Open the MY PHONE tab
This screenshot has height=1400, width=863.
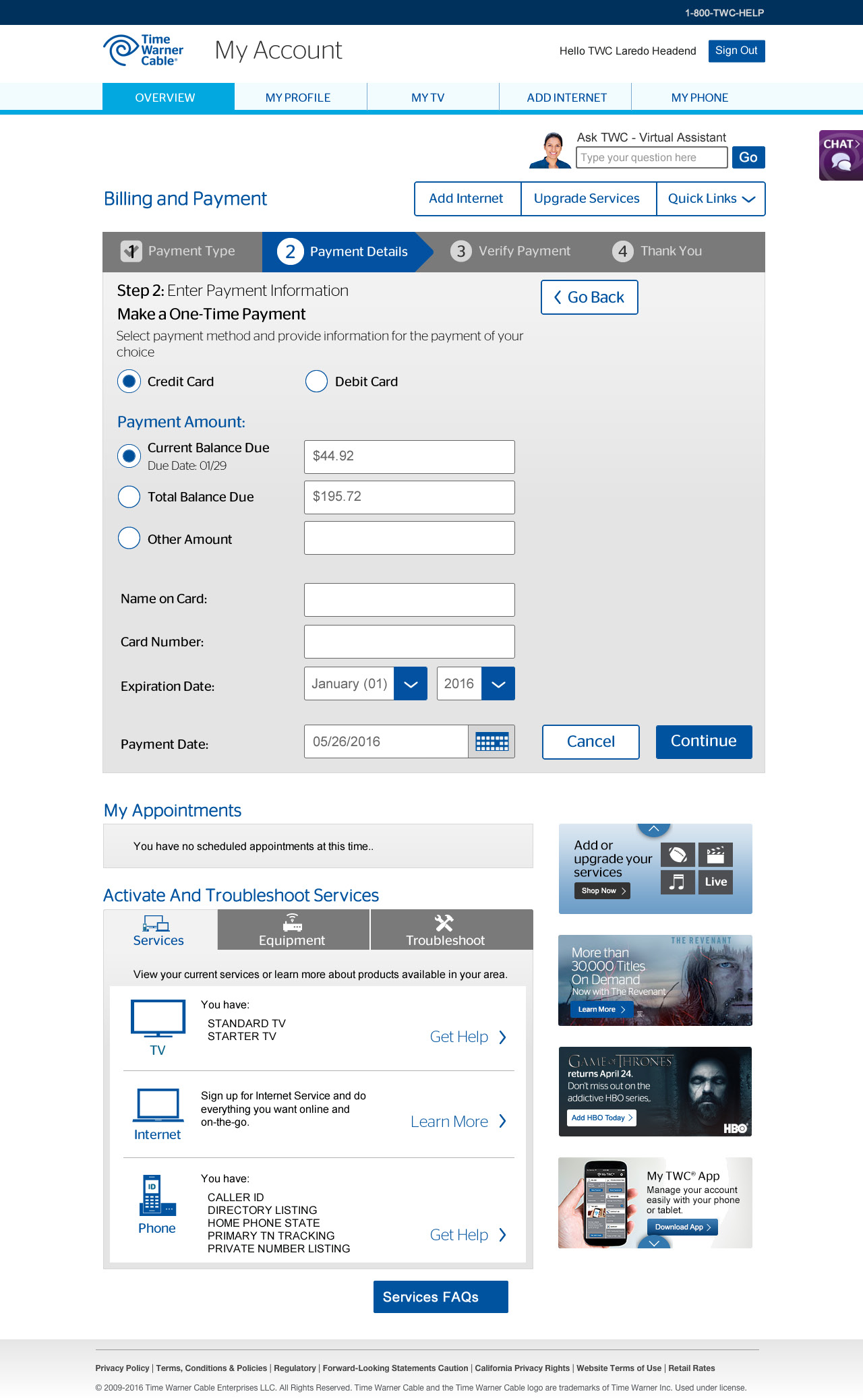698,97
